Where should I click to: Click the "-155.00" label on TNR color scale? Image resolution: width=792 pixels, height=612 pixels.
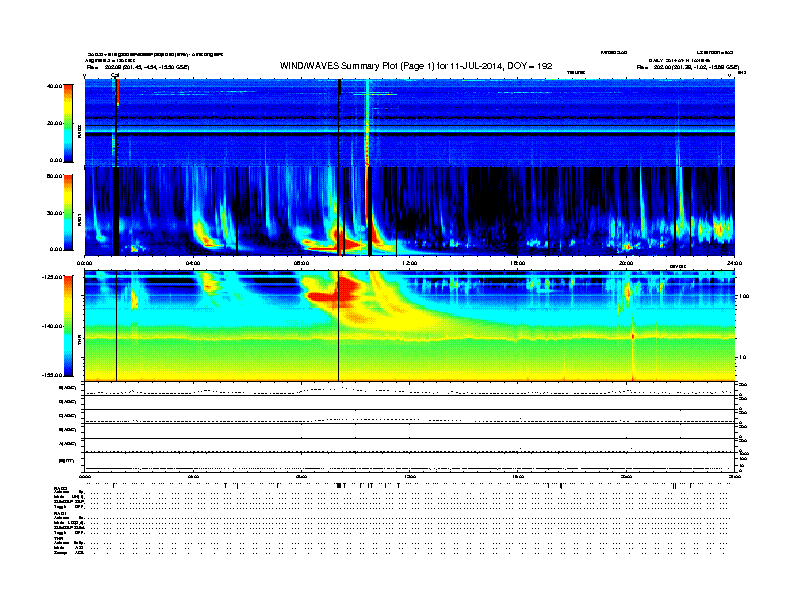(53, 375)
